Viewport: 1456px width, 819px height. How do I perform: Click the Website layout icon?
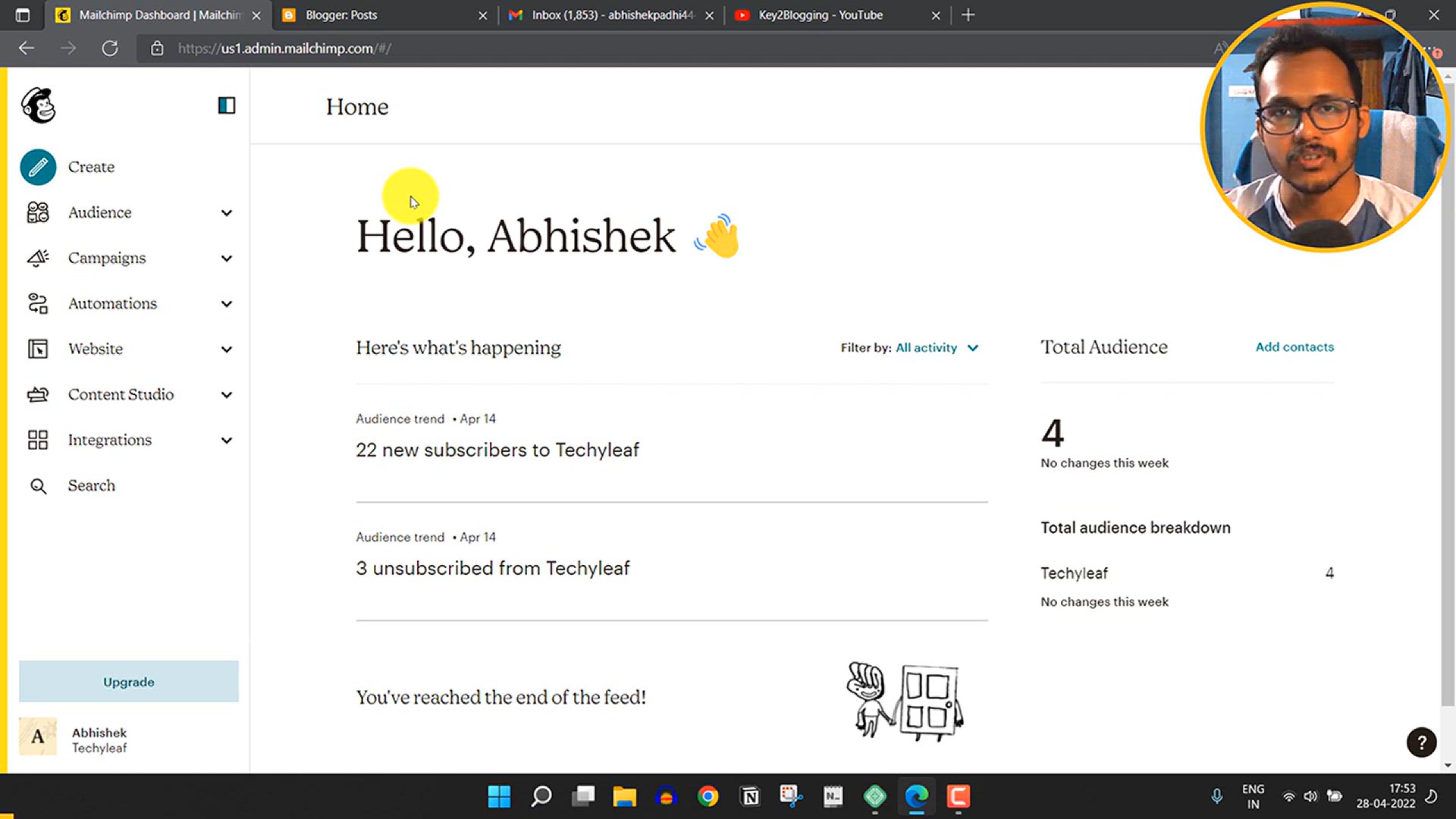pyautogui.click(x=38, y=349)
